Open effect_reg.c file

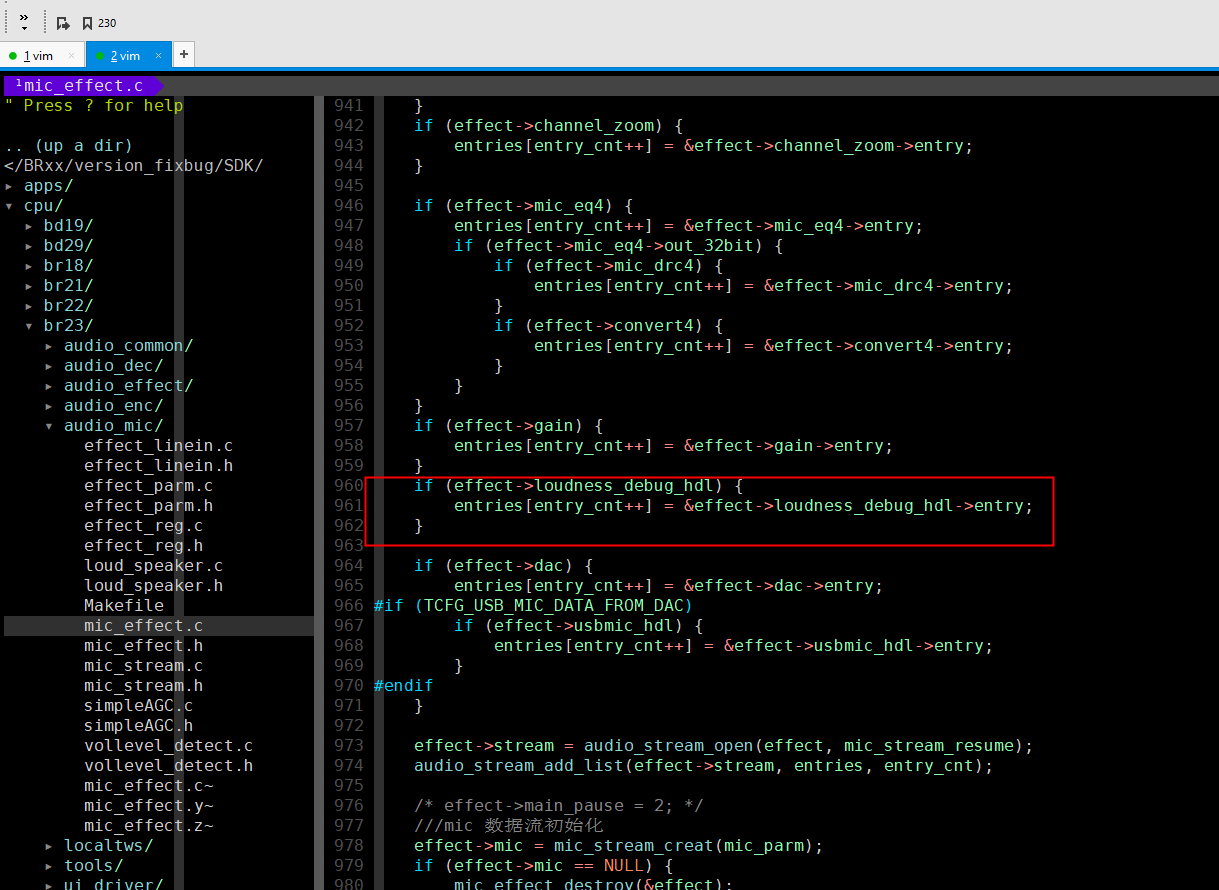(143, 526)
